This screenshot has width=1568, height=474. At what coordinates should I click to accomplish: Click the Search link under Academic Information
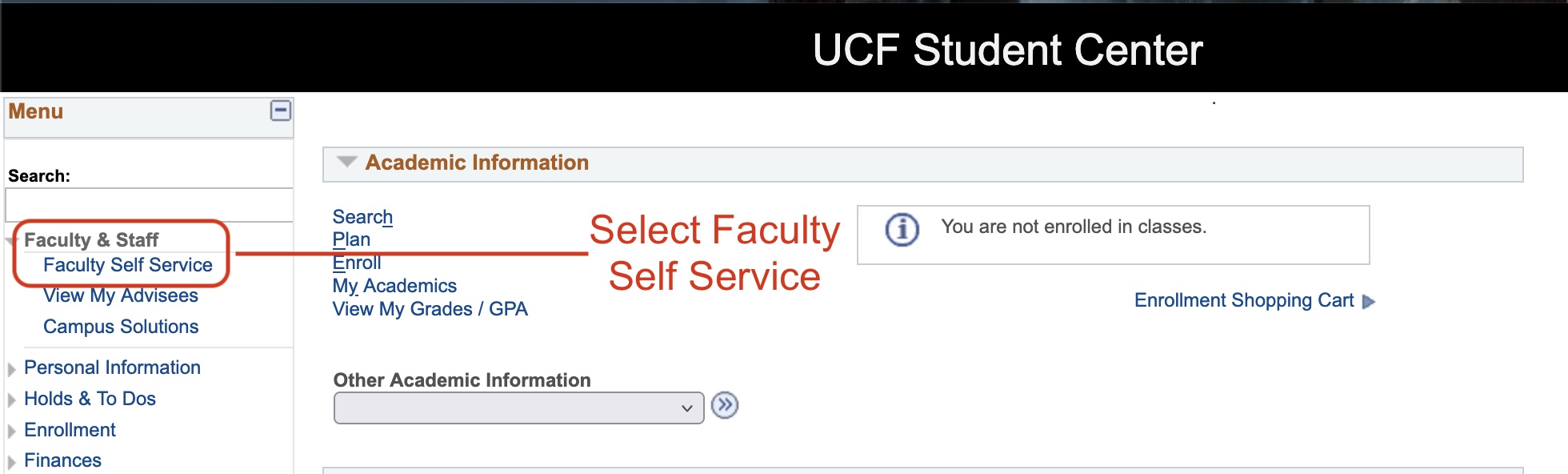(x=362, y=216)
